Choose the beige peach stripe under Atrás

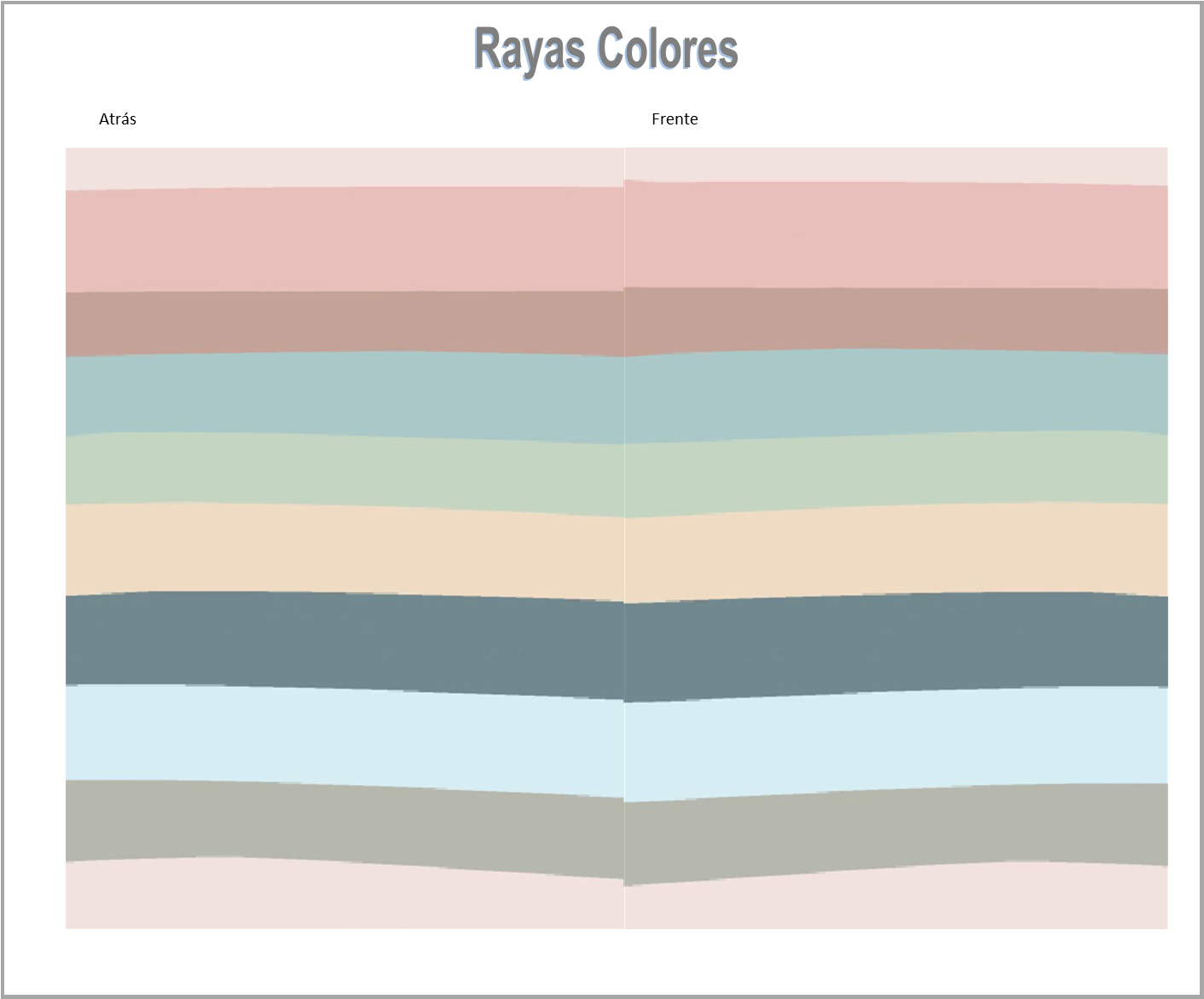coord(344,550)
